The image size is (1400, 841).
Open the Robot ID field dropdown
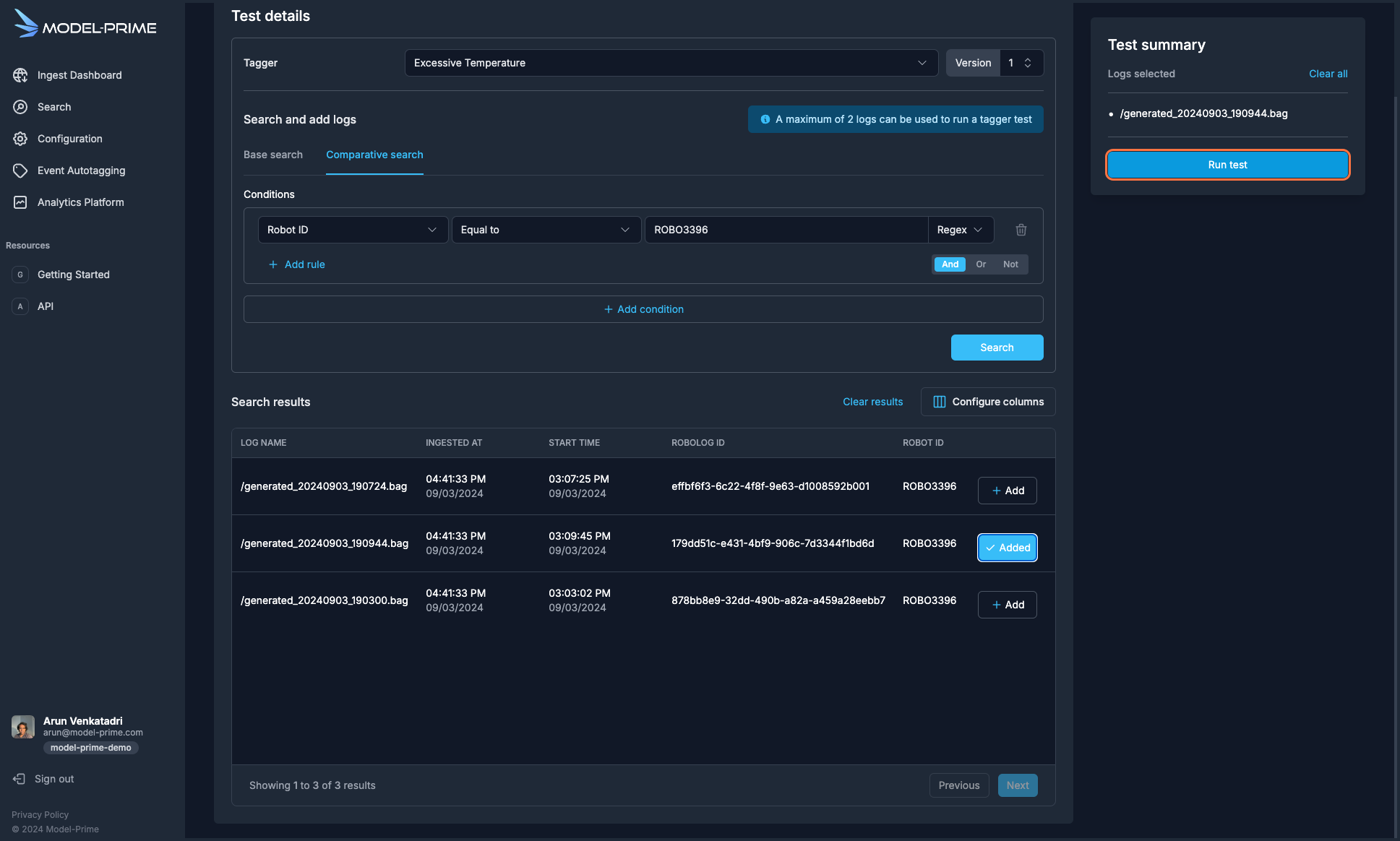click(353, 230)
